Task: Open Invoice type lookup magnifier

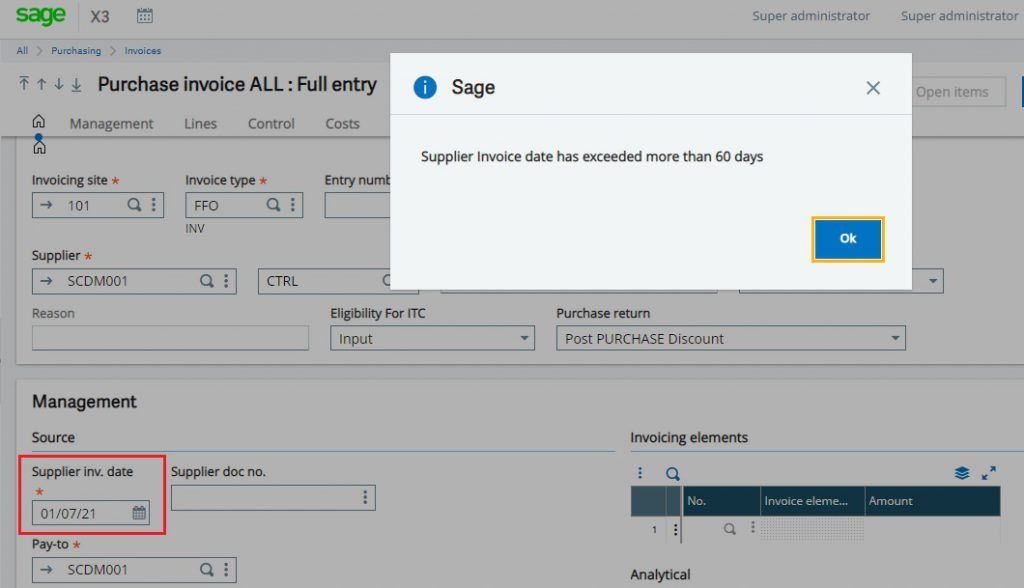Action: coord(273,205)
